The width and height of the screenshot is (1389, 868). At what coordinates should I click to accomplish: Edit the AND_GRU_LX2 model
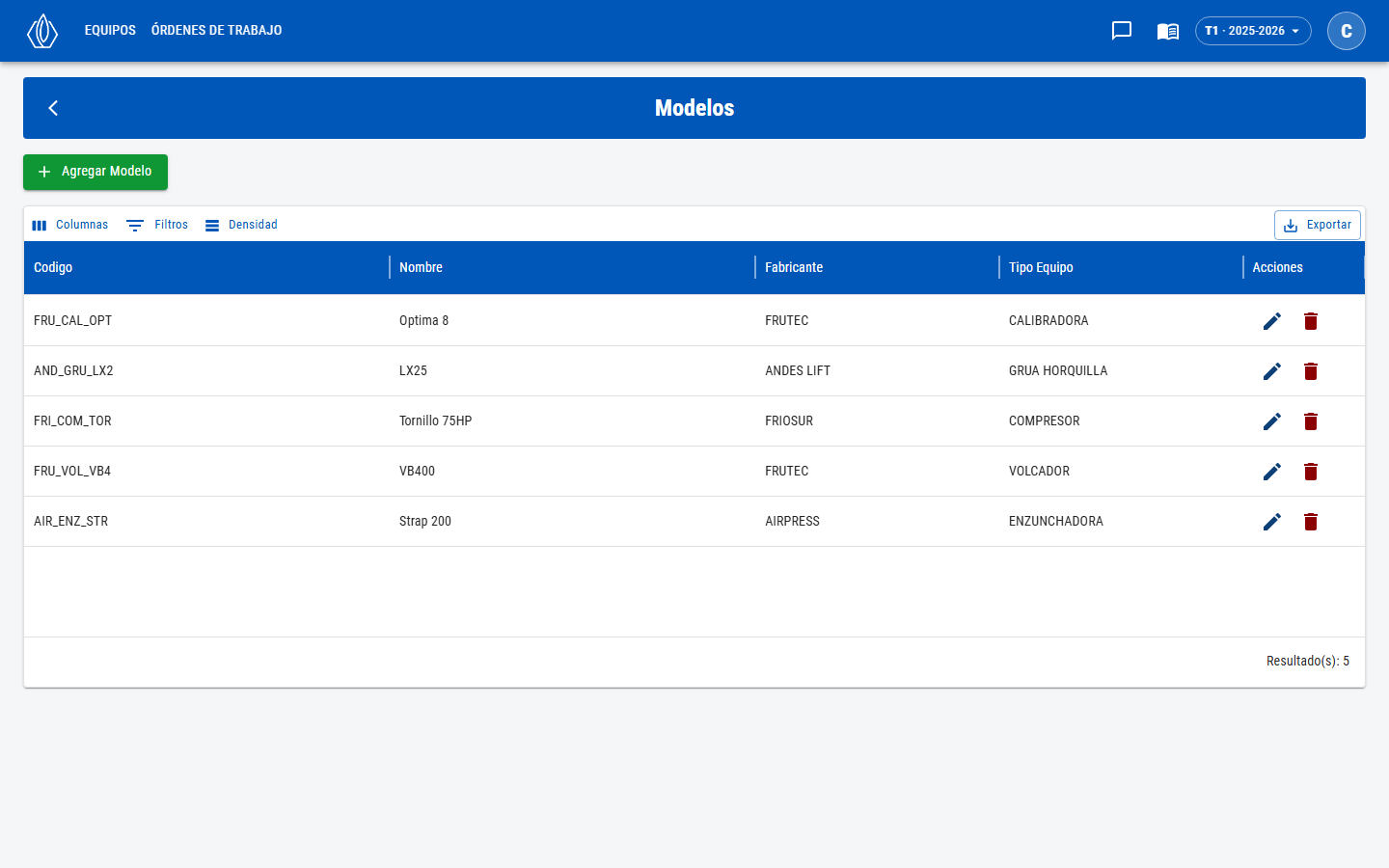point(1272,371)
